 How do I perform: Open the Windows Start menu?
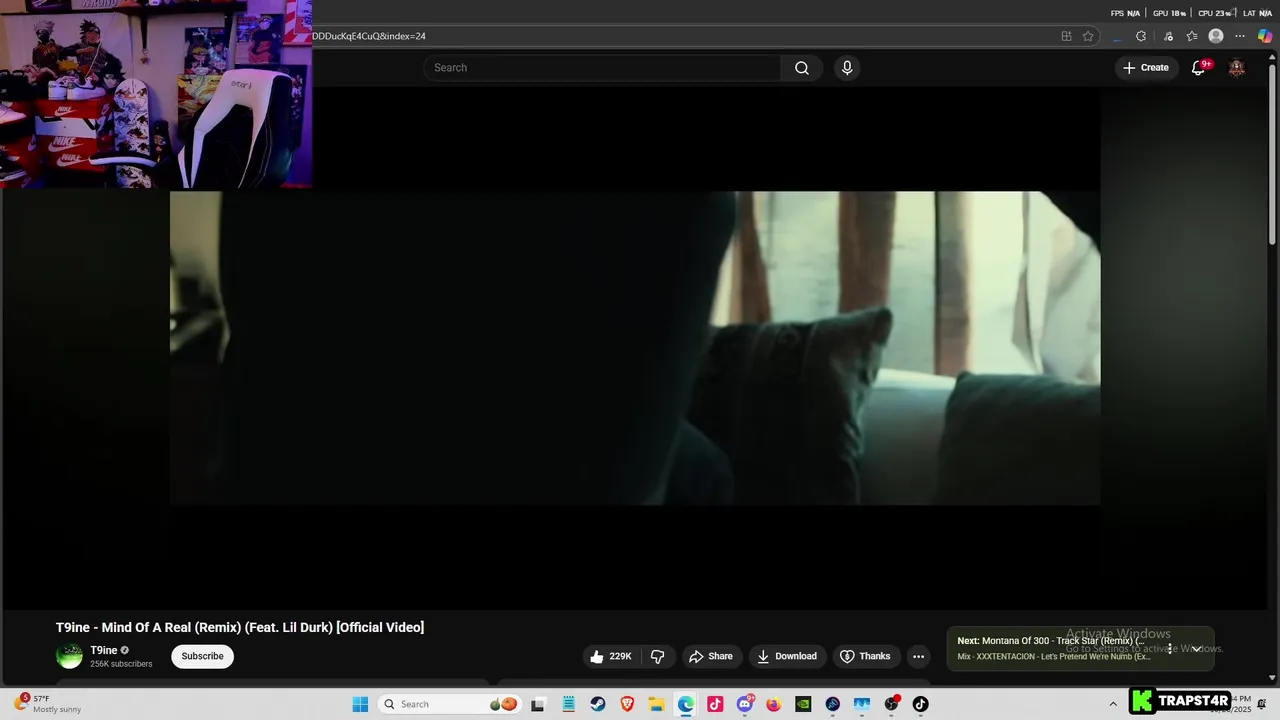360,704
